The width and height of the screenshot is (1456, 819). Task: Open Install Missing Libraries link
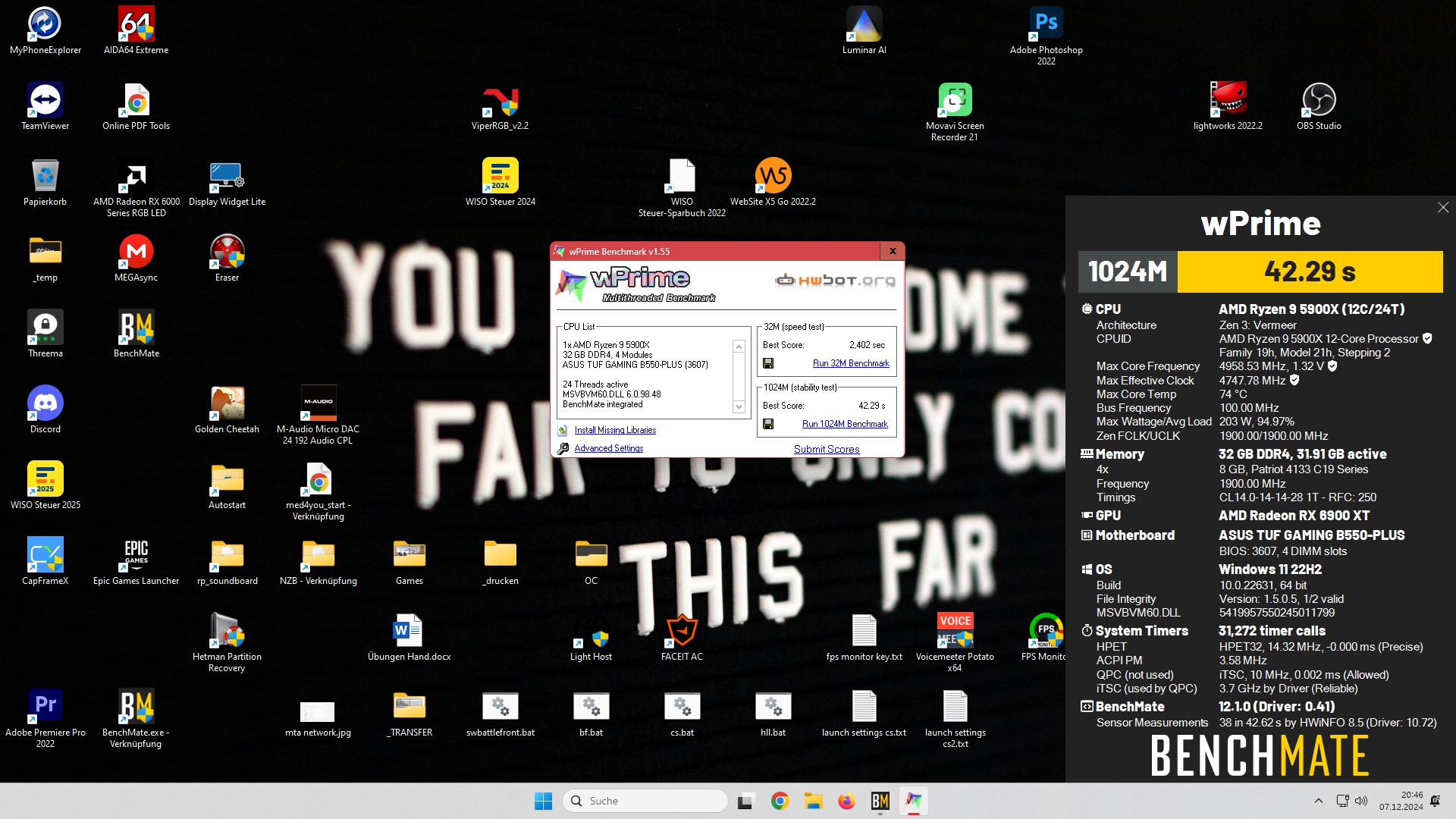pyautogui.click(x=615, y=430)
